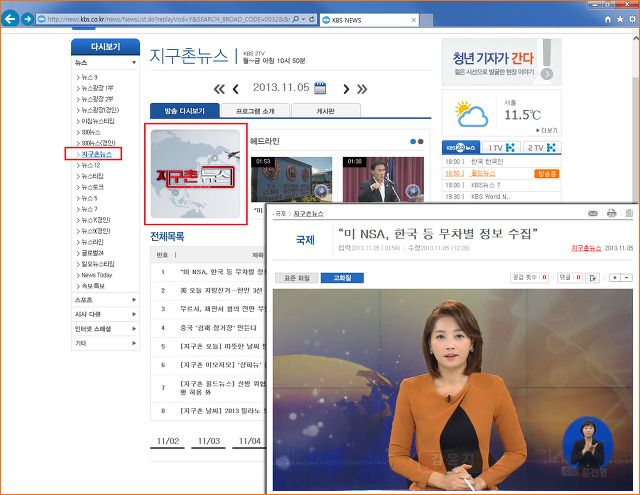Image resolution: width=640 pixels, height=495 pixels.
Task: Select the 방송 다시보기 tab
Action: (x=184, y=111)
